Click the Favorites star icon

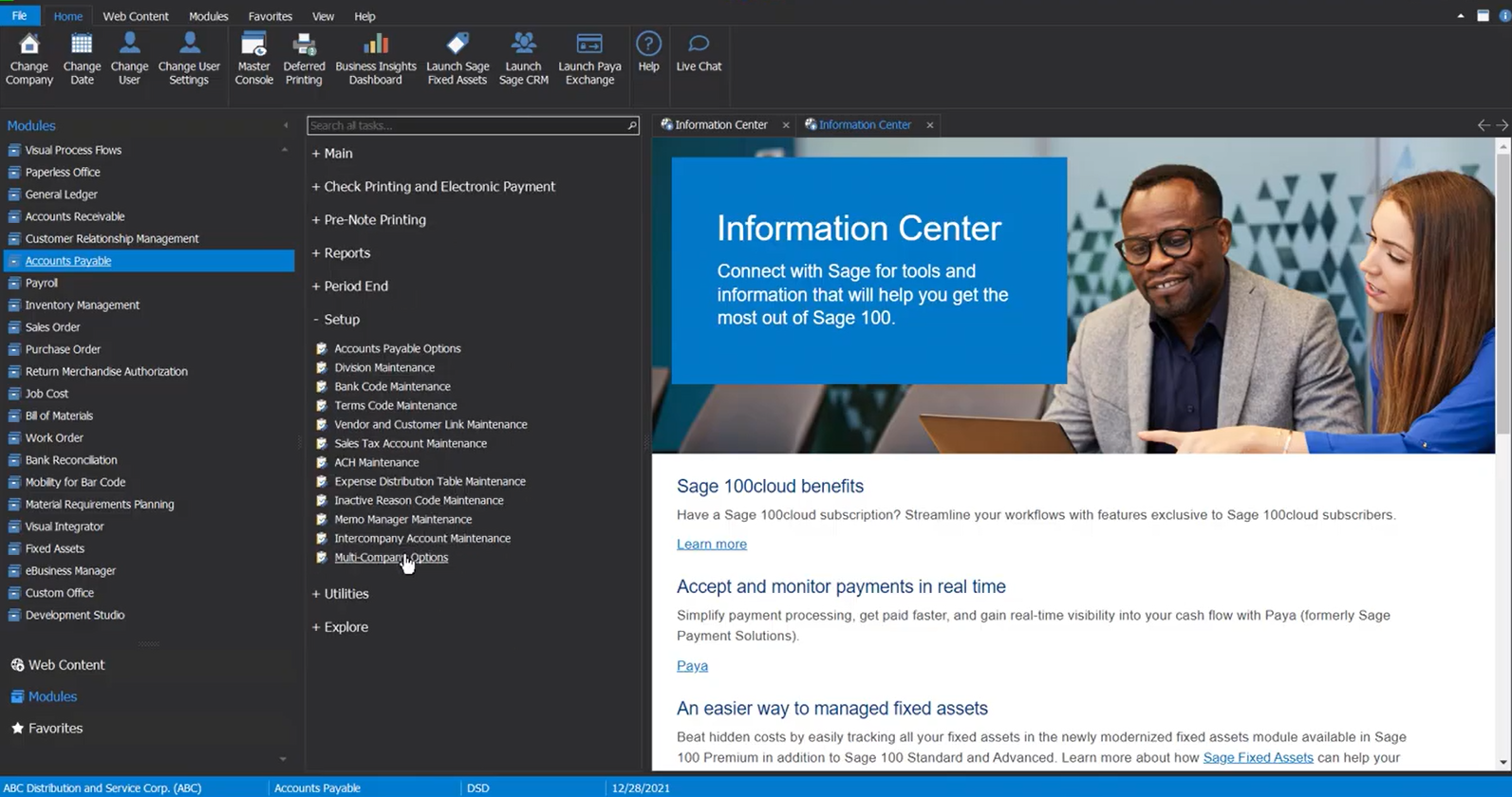(x=17, y=728)
